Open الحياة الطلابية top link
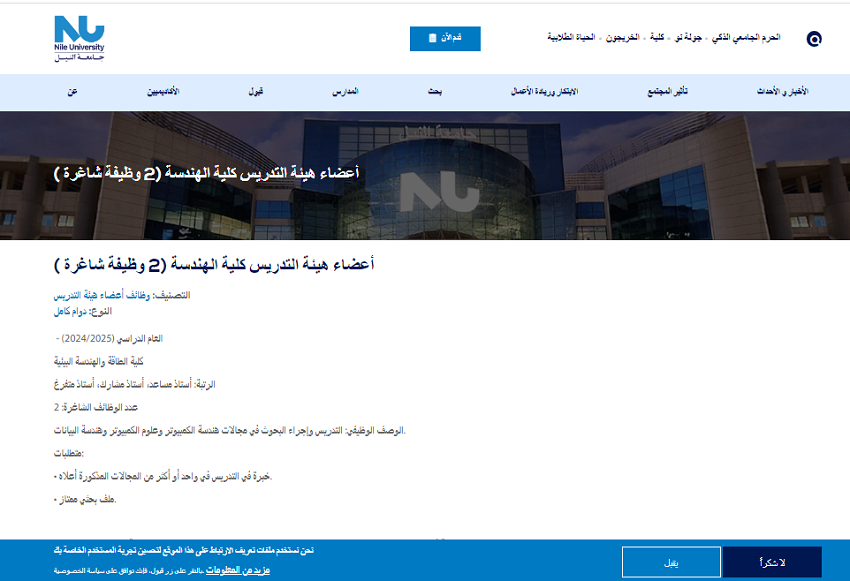850x581 pixels. point(571,37)
